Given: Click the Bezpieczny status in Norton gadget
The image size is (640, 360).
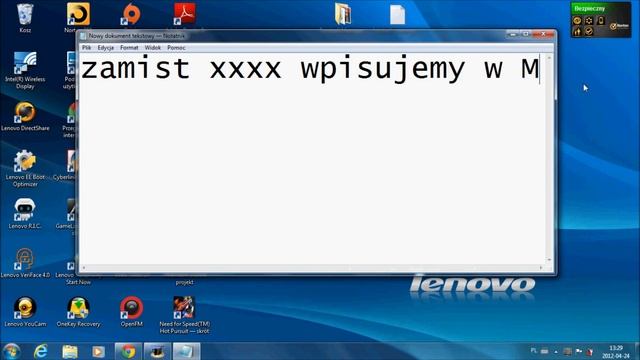Looking at the screenshot, I should click(590, 8).
